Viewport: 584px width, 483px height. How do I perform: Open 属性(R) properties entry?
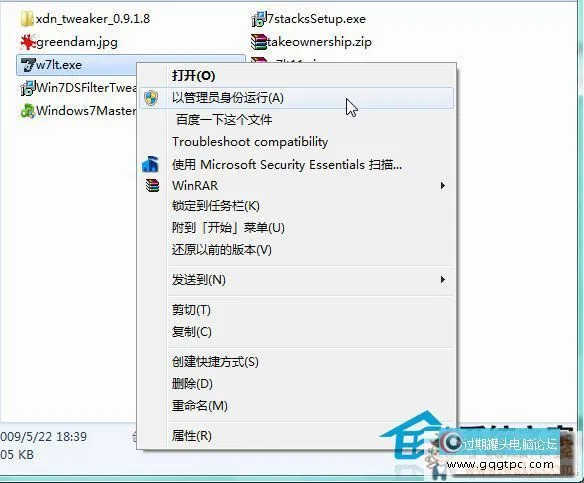(191, 435)
